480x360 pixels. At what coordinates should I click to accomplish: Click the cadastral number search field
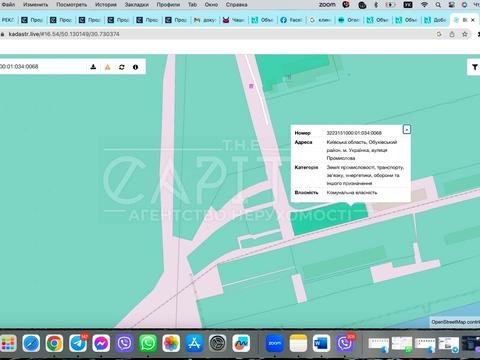click(x=42, y=67)
